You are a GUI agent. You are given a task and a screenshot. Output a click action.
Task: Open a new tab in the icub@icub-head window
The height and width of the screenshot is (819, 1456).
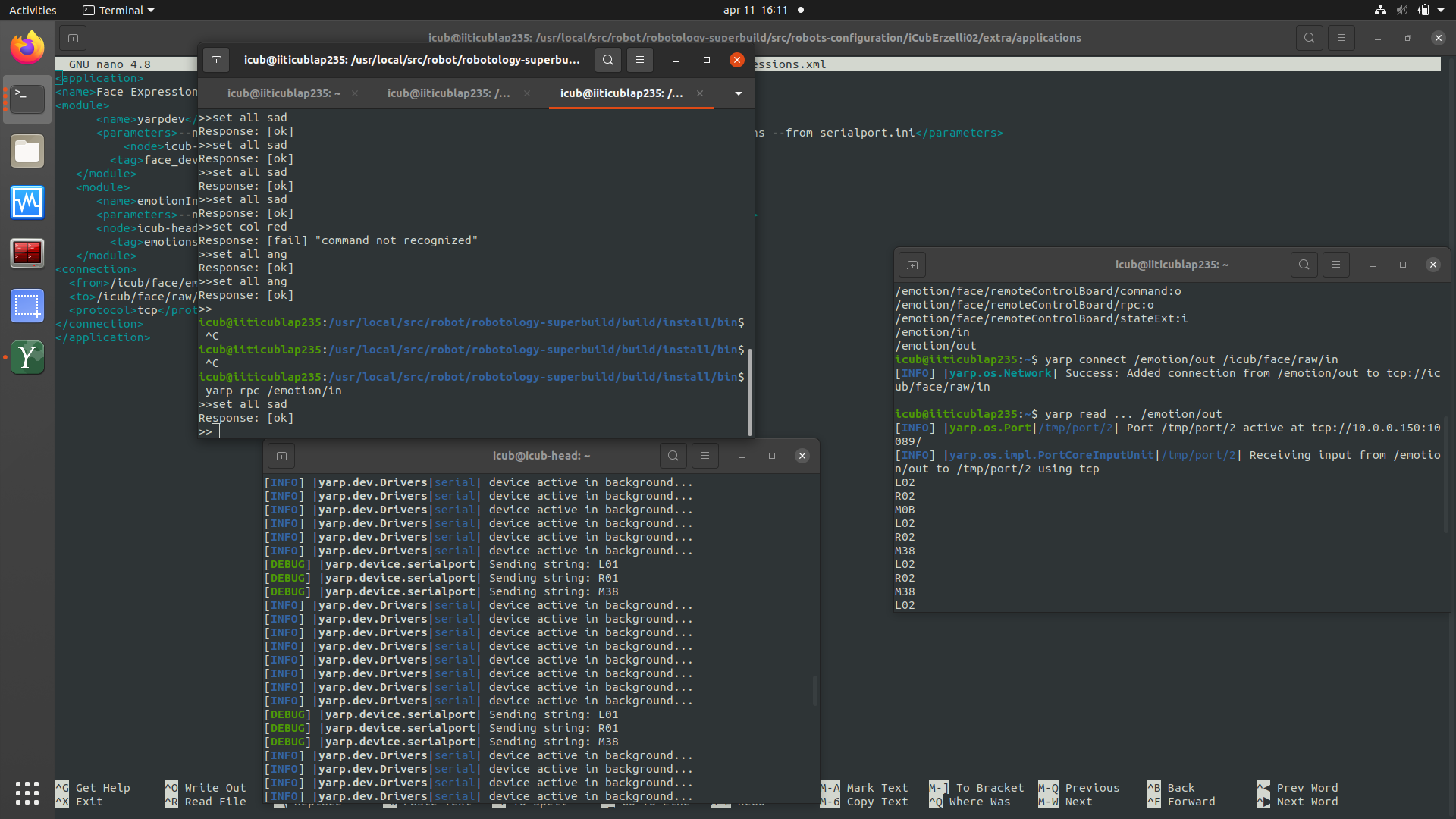(x=281, y=456)
